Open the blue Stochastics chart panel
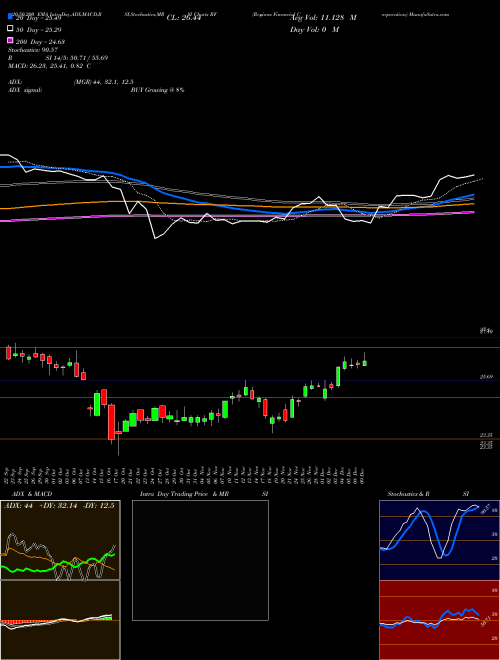500x660 pixels. coord(439,540)
